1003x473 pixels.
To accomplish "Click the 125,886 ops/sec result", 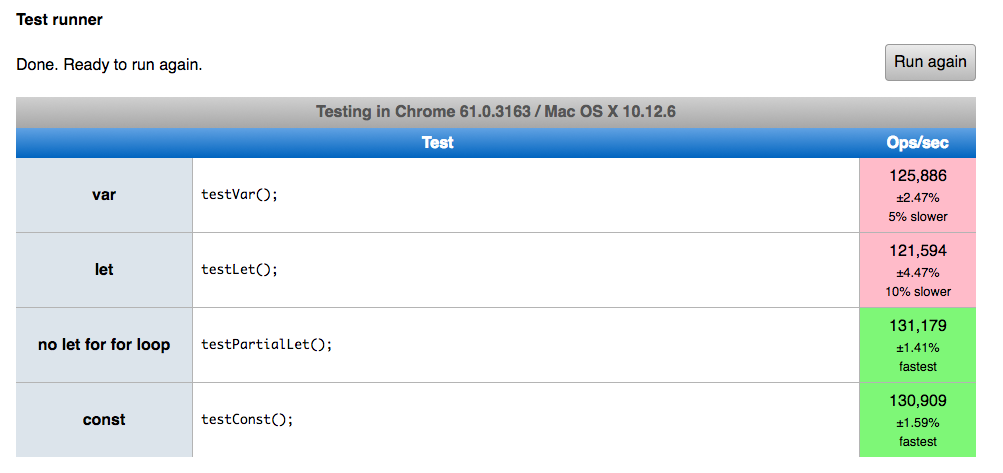I will pyautogui.click(x=917, y=176).
